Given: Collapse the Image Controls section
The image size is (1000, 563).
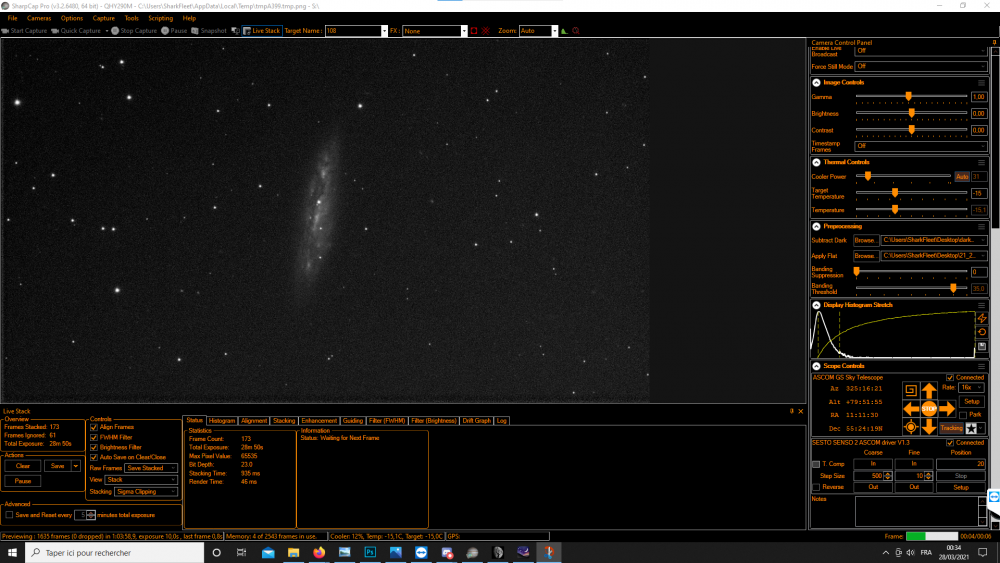Looking at the screenshot, I should pyautogui.click(x=816, y=83).
